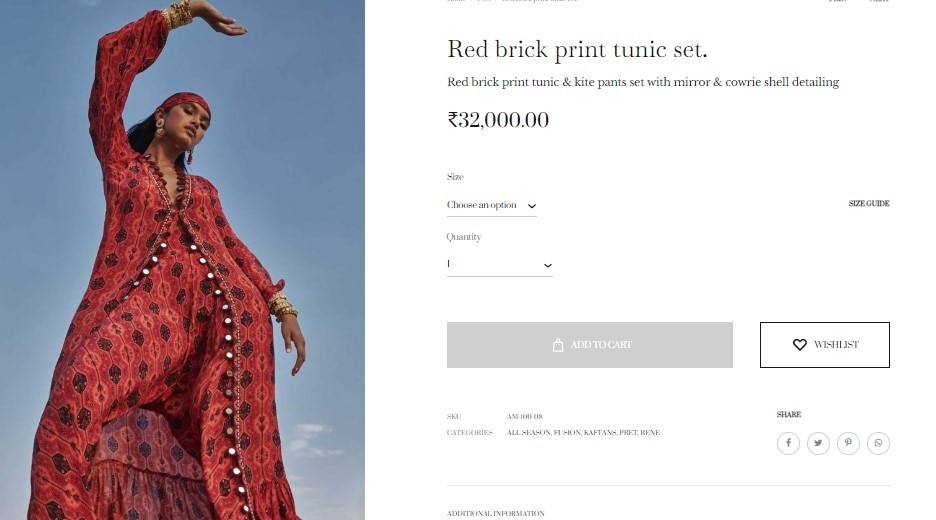Open the Size Guide link
This screenshot has width=936, height=520.
[868, 204]
